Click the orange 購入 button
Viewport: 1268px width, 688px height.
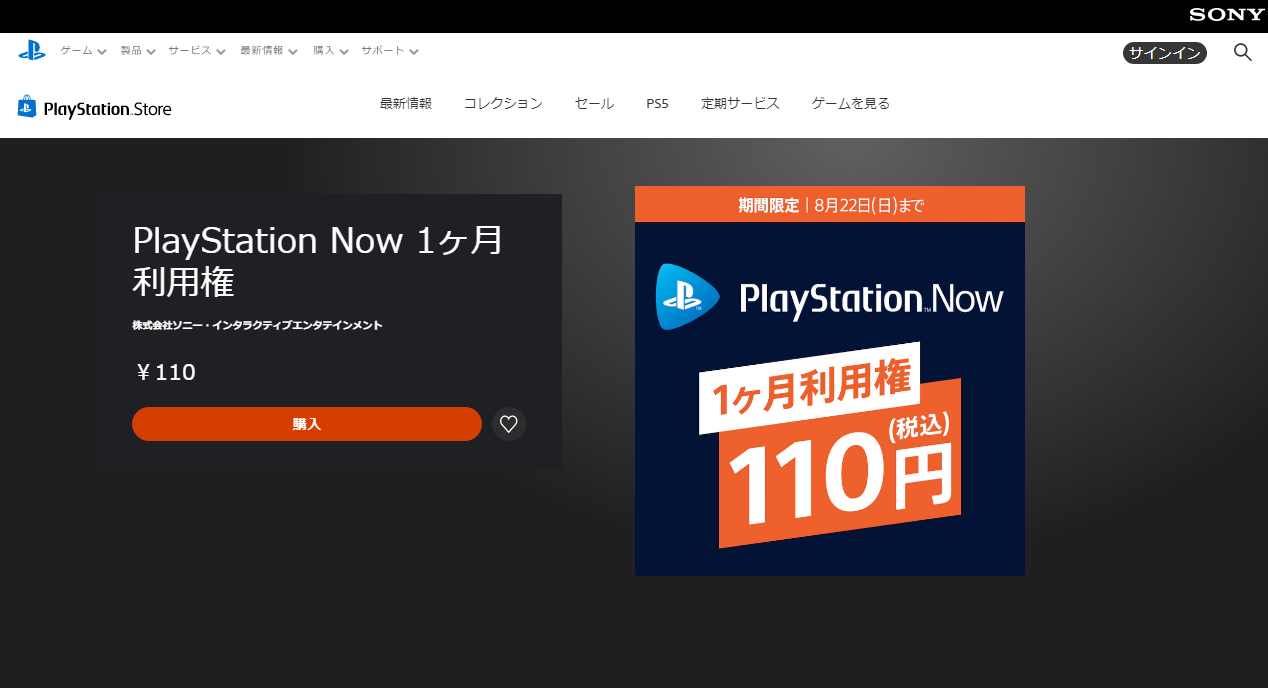pyautogui.click(x=307, y=424)
